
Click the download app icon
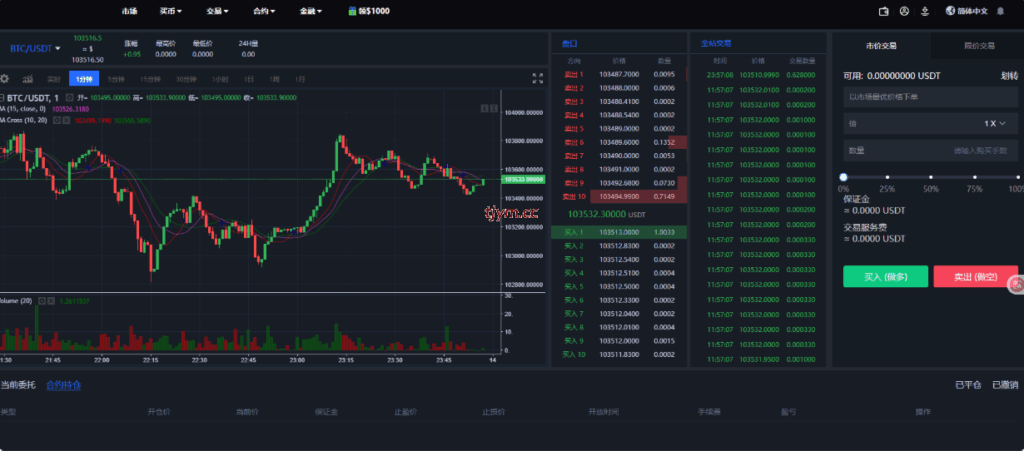click(x=924, y=11)
